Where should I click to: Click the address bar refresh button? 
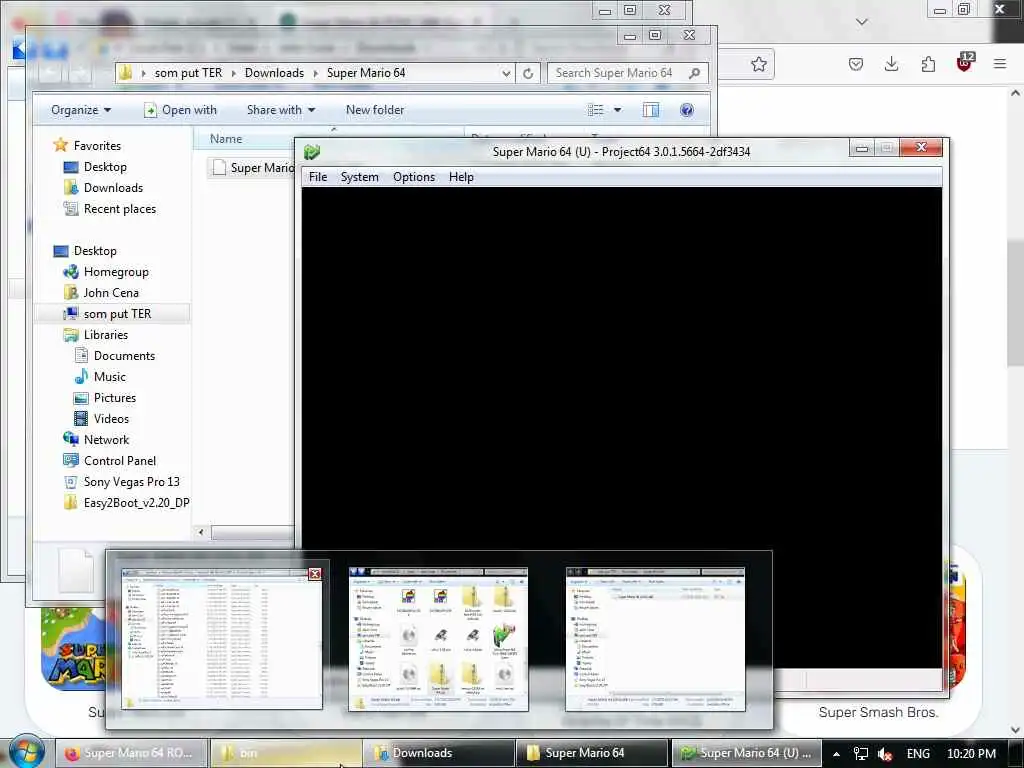click(528, 73)
